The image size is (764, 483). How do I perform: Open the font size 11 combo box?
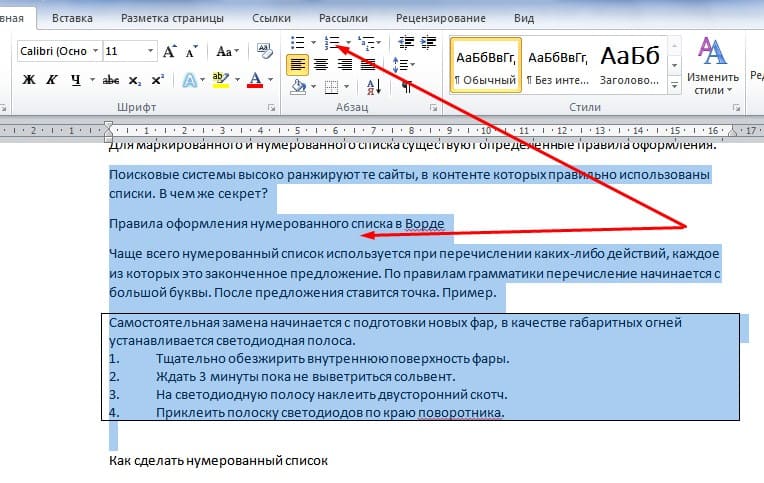pyautogui.click(x=130, y=51)
